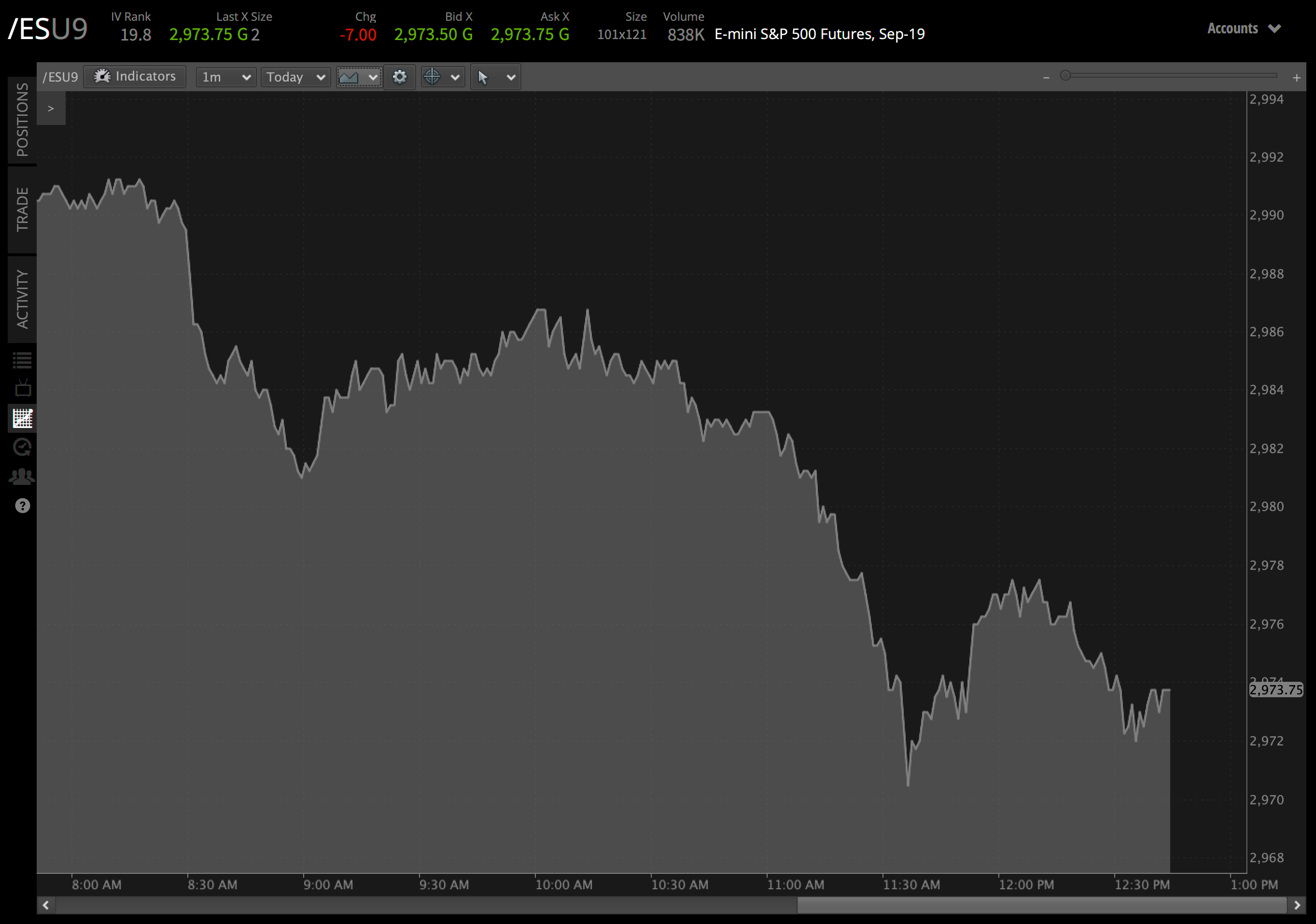1316x924 pixels.
Task: Click the zoom slider handle
Action: (1065, 76)
